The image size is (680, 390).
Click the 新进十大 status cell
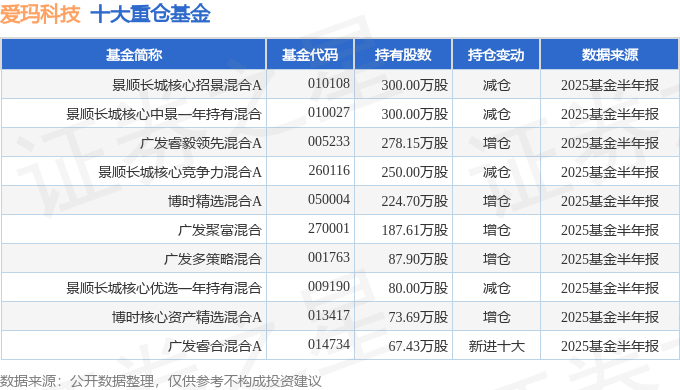click(x=497, y=346)
